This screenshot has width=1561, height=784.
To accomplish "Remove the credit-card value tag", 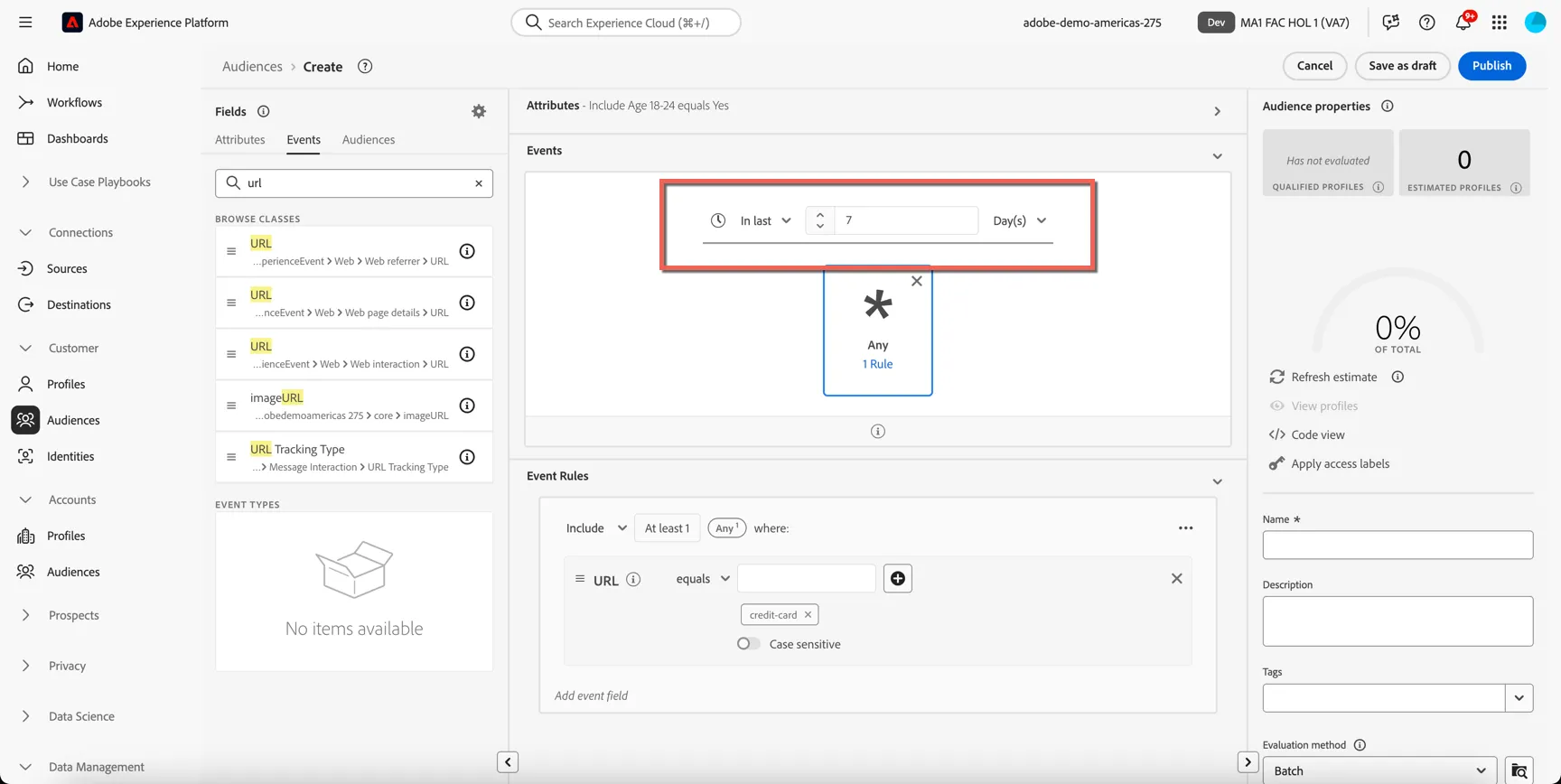I will 809,615.
